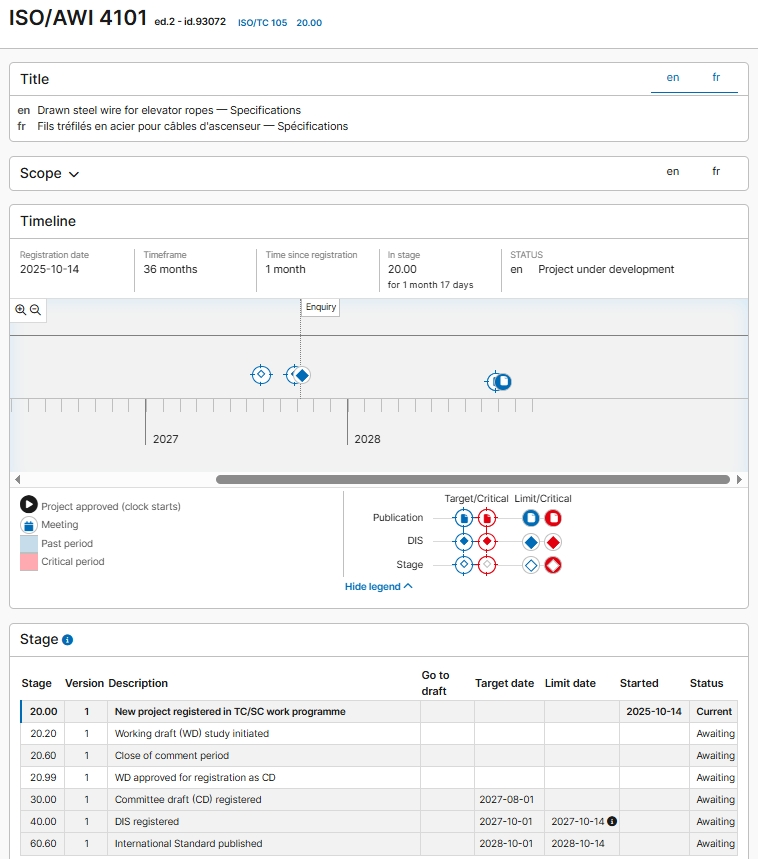Click the Meeting calendar icon in legend
Image resolution: width=758 pixels, height=859 pixels.
(x=29, y=525)
